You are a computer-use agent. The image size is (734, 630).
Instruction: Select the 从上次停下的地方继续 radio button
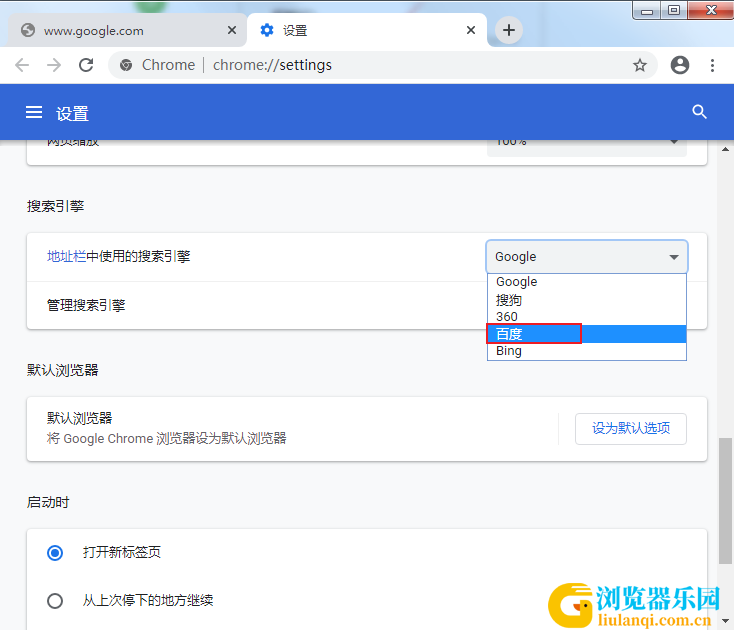point(55,601)
